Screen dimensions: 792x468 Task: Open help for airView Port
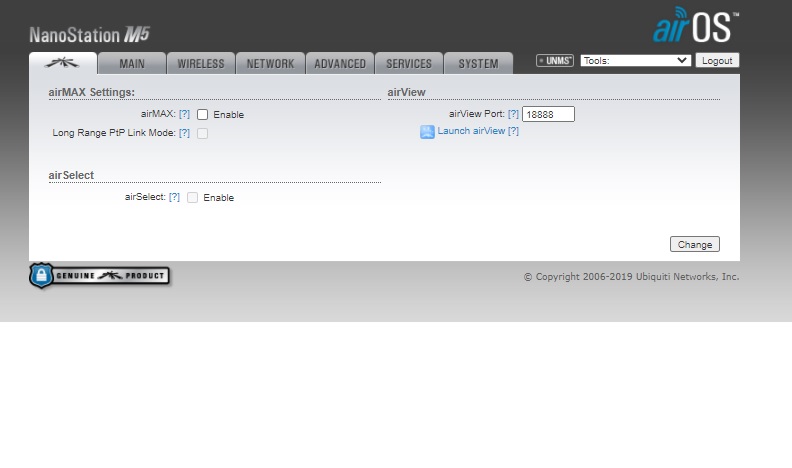[x=513, y=114]
